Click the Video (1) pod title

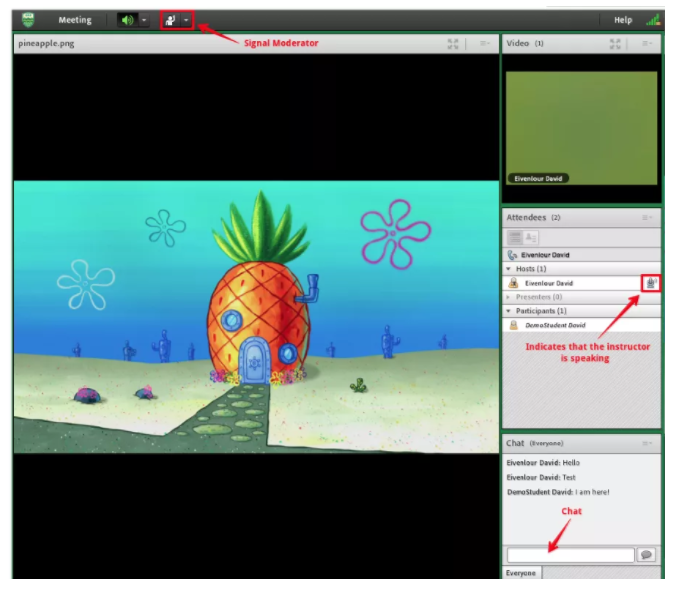[x=525, y=43]
